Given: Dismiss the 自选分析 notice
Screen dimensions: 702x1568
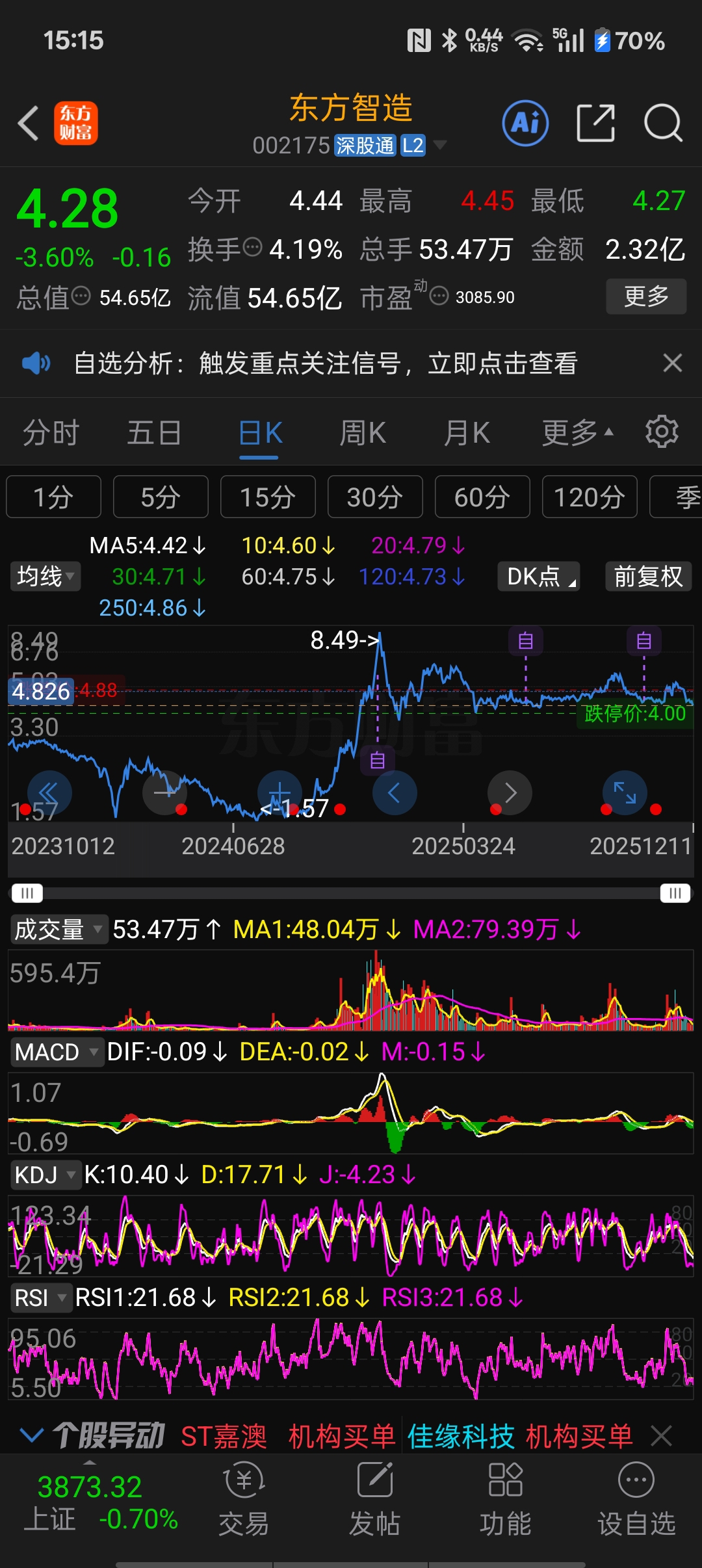Looking at the screenshot, I should tap(673, 363).
